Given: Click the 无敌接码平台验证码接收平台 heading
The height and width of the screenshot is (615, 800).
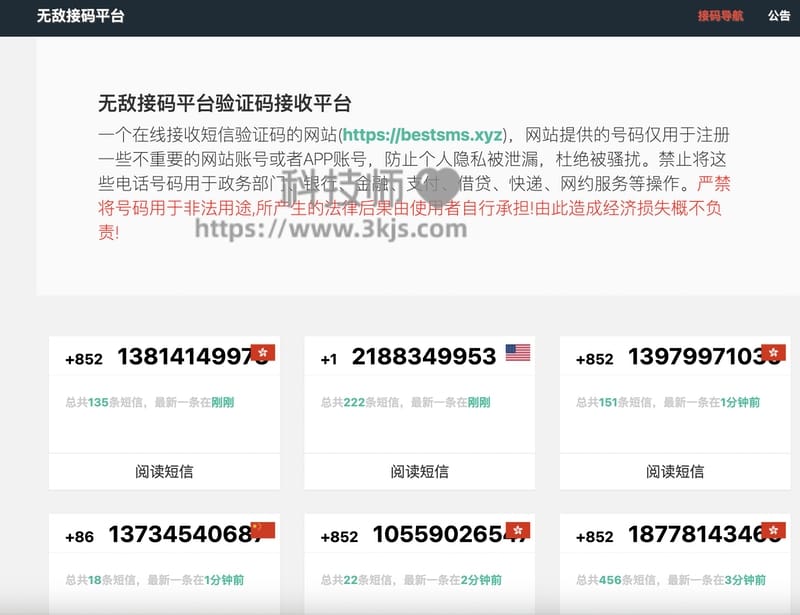Looking at the screenshot, I should [x=224, y=103].
